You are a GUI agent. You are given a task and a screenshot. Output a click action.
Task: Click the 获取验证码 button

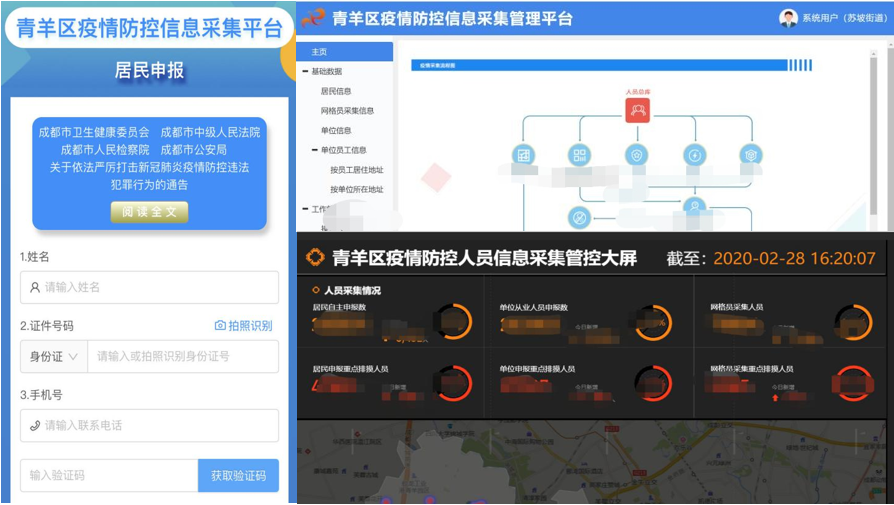tap(238, 476)
